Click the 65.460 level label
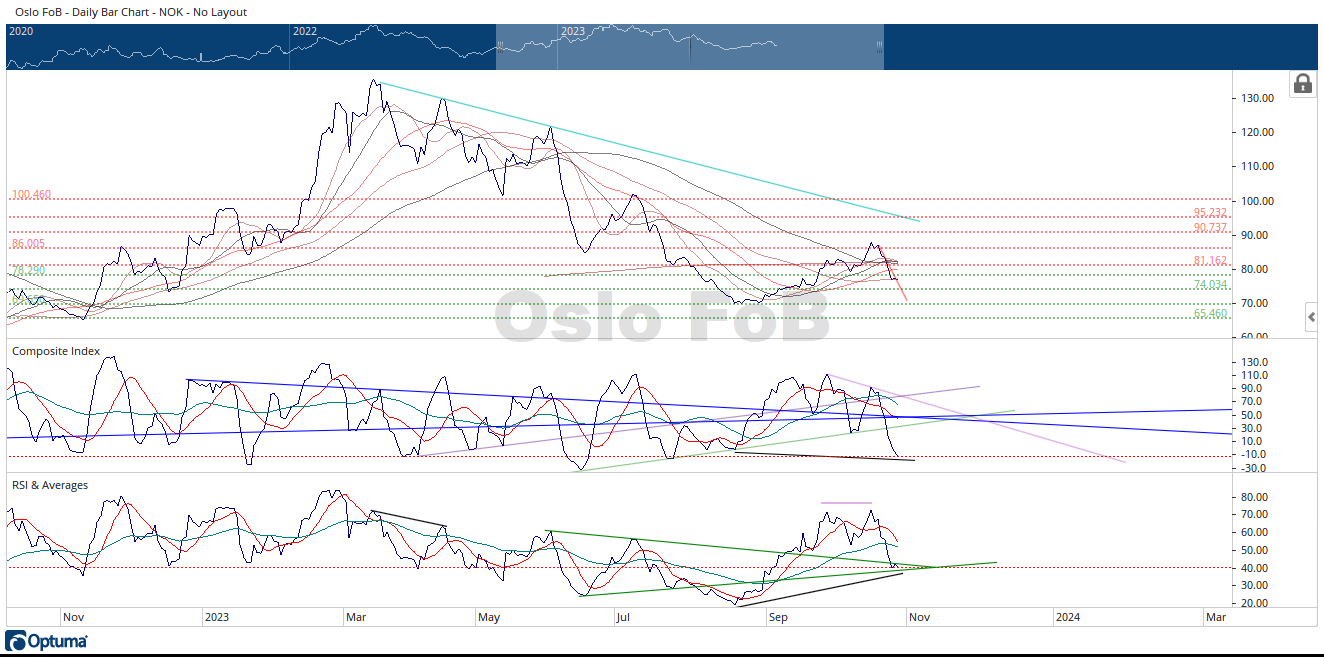Viewport: 1324px width, 657px height. click(x=1210, y=313)
